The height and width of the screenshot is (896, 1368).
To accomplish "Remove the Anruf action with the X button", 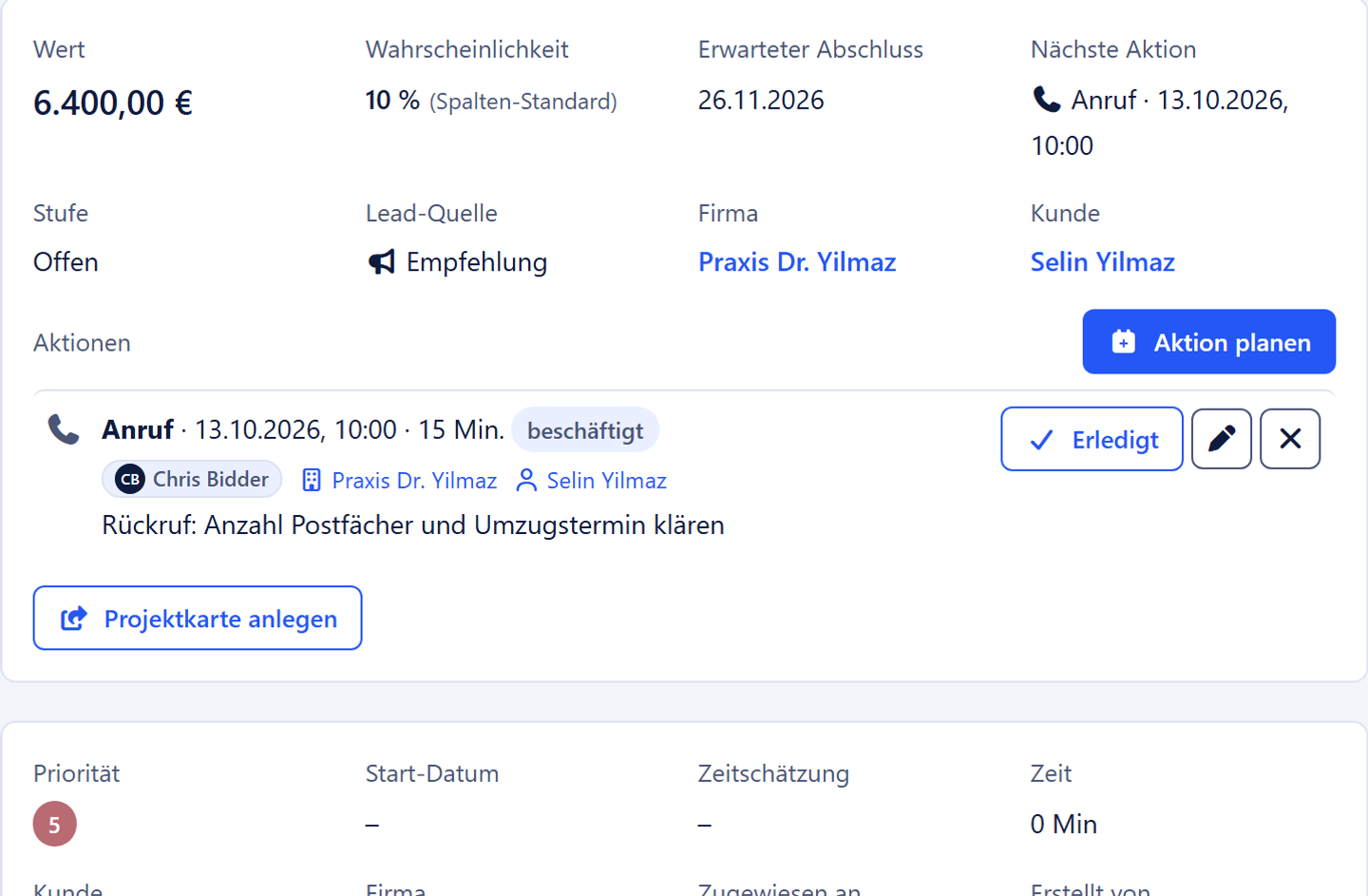I will (x=1290, y=439).
